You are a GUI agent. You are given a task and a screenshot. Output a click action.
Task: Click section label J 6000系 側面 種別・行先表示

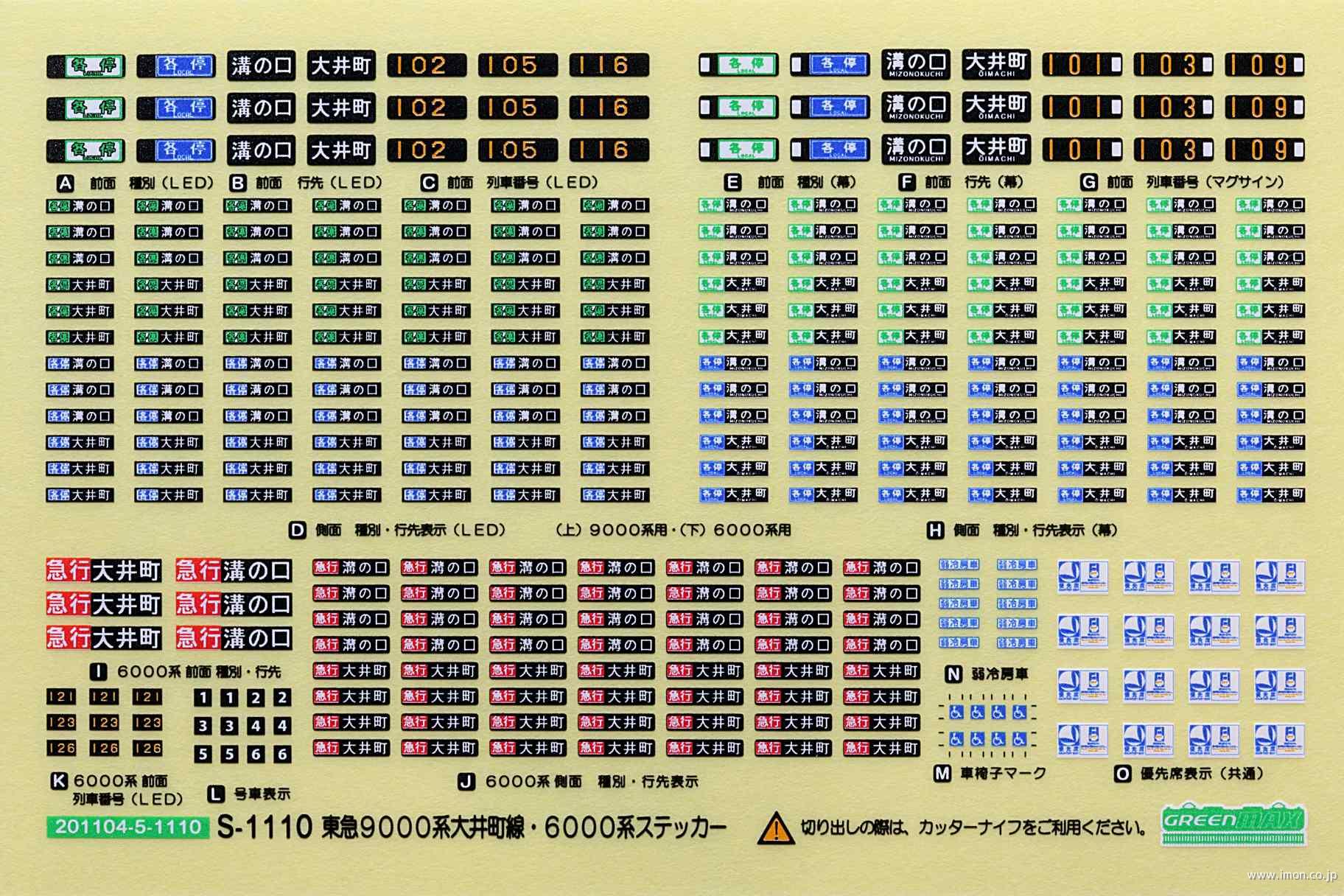pyautogui.click(x=578, y=782)
